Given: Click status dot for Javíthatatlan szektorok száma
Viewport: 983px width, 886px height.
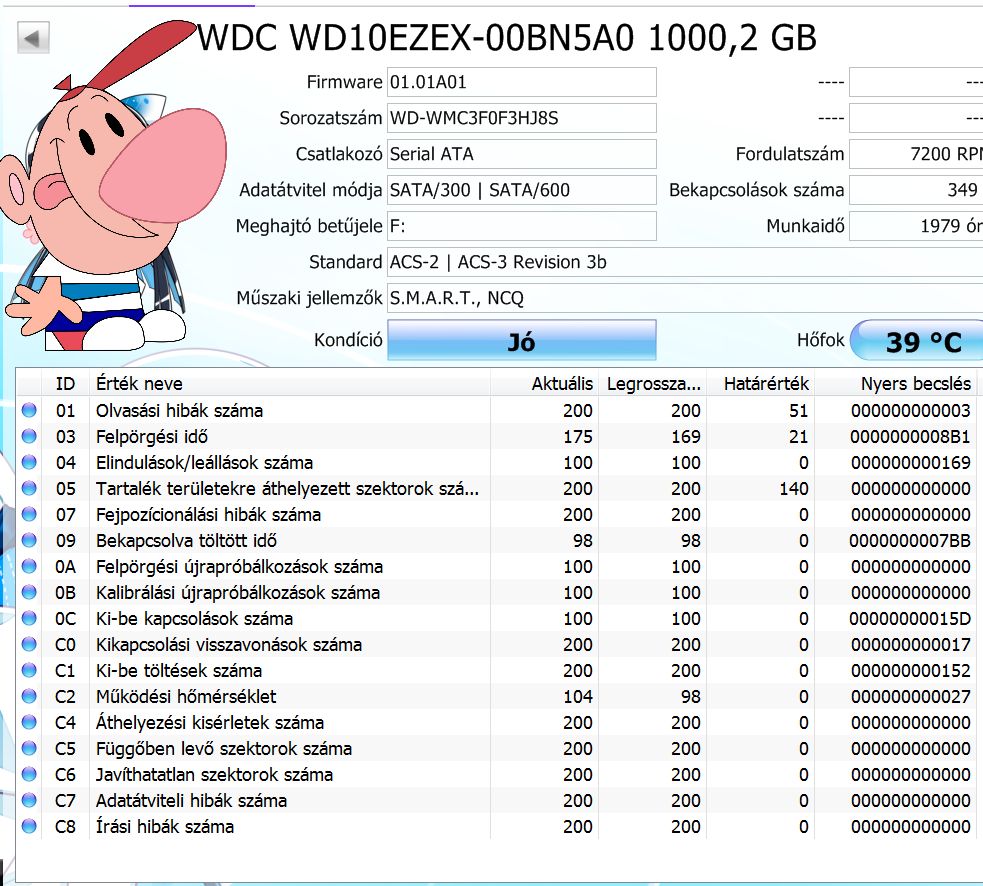Looking at the screenshot, I should pyautogui.click(x=29, y=774).
